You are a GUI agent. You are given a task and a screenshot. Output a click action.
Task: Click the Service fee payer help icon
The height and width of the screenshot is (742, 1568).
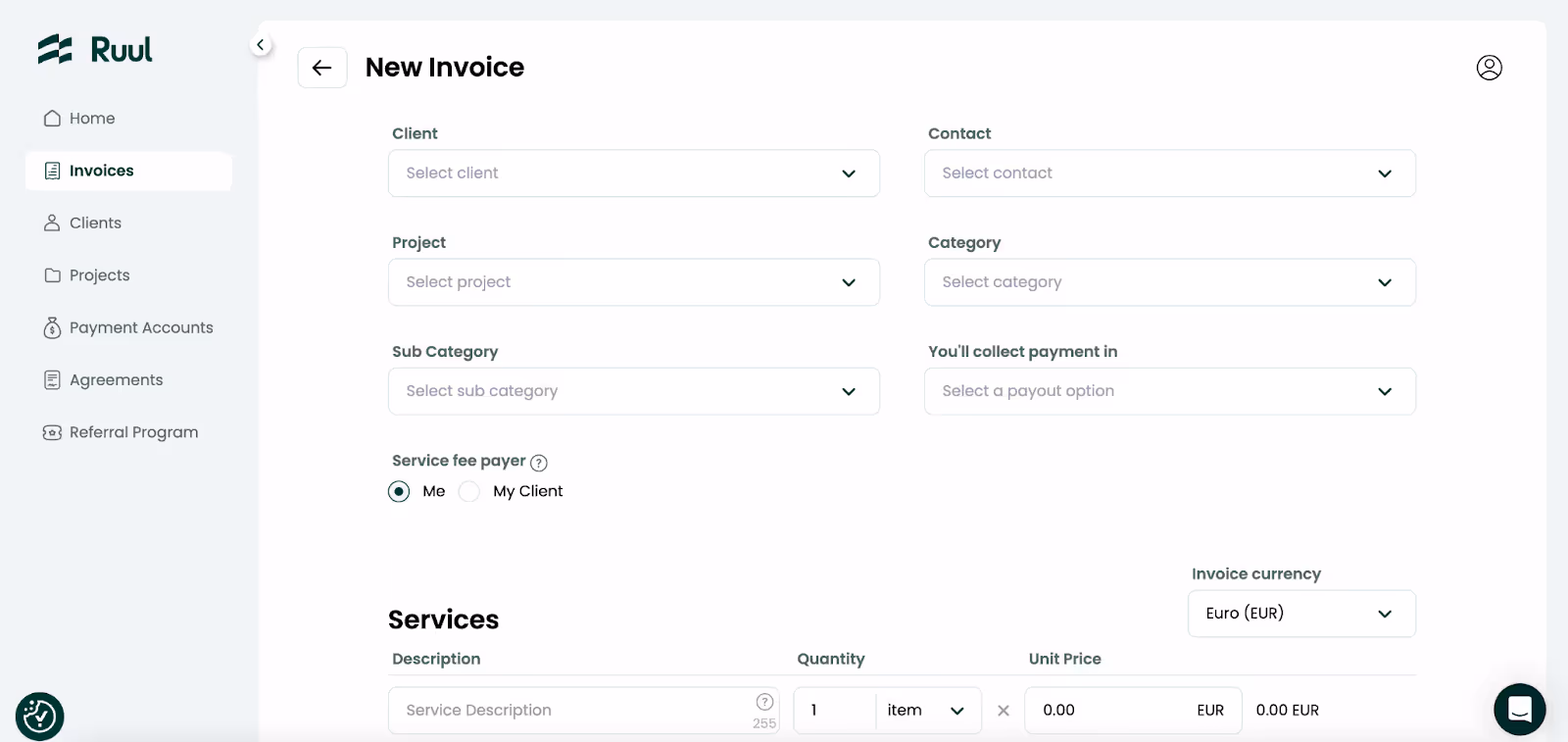pos(539,463)
